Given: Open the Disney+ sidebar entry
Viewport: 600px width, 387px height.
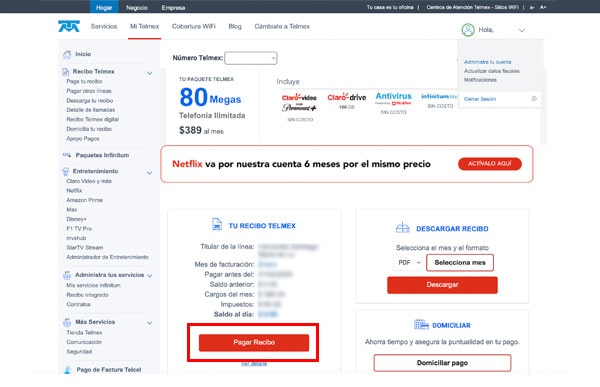Looking at the screenshot, I should pos(76,219).
